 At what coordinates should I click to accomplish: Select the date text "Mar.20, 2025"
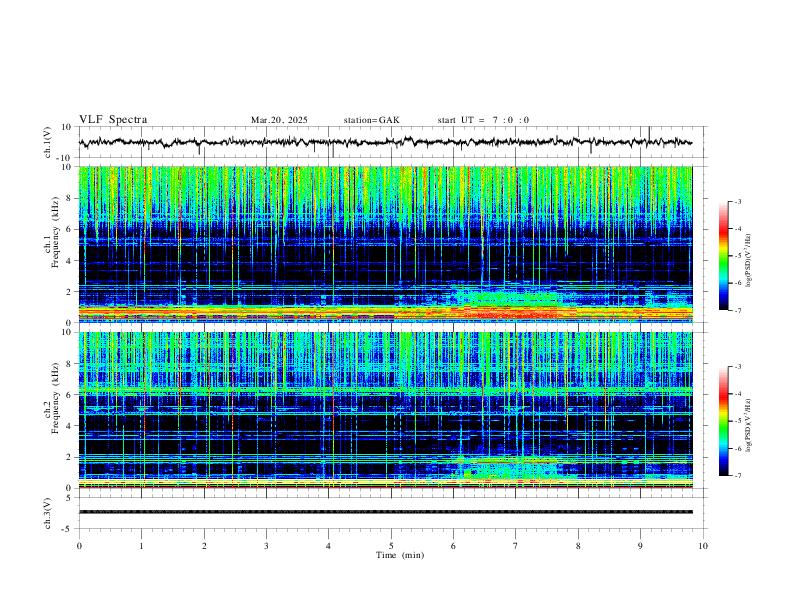click(279, 120)
